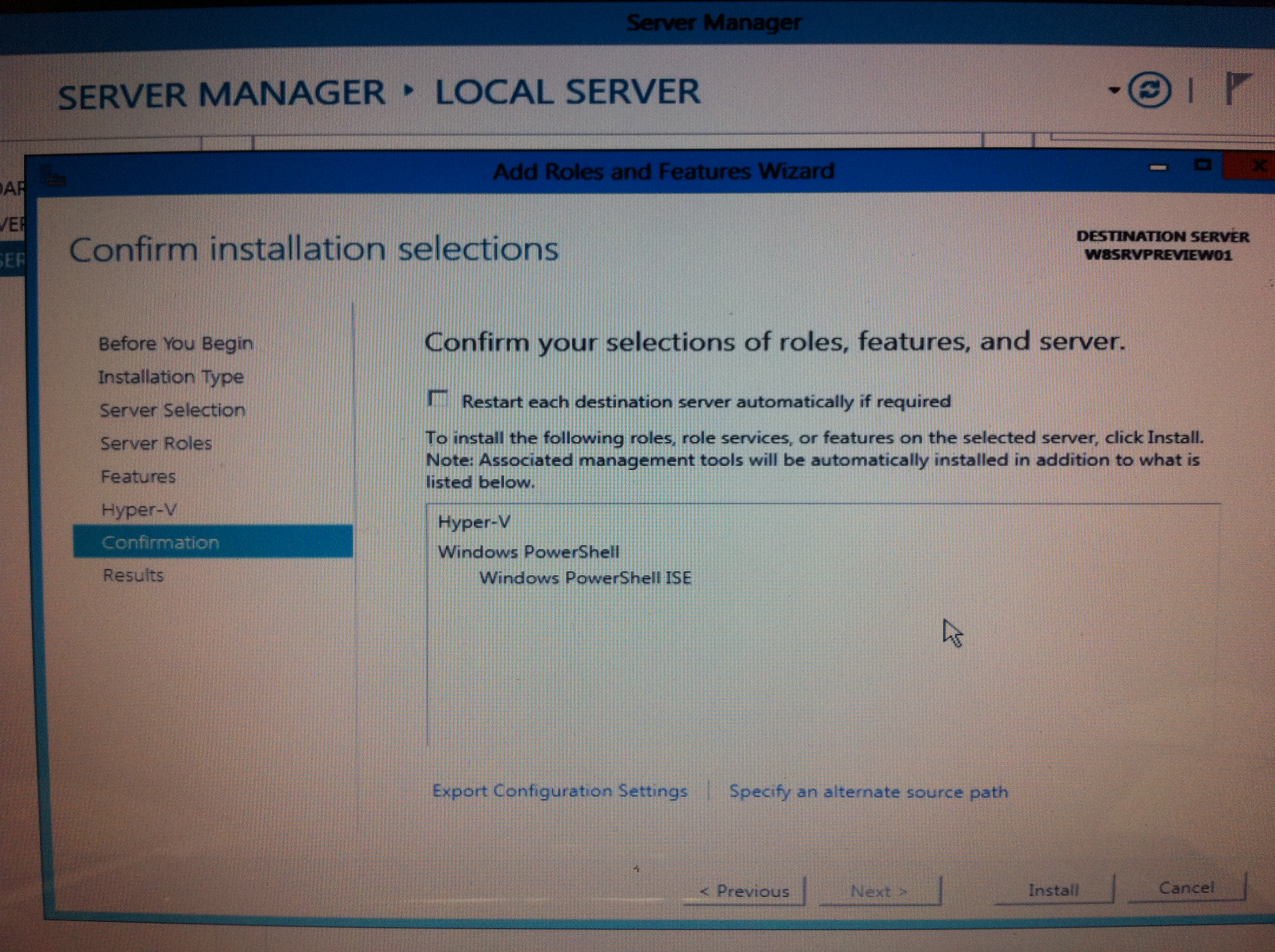Viewport: 1275px width, 952px height.
Task: Select Windows PowerShell in the list
Action: (x=529, y=552)
